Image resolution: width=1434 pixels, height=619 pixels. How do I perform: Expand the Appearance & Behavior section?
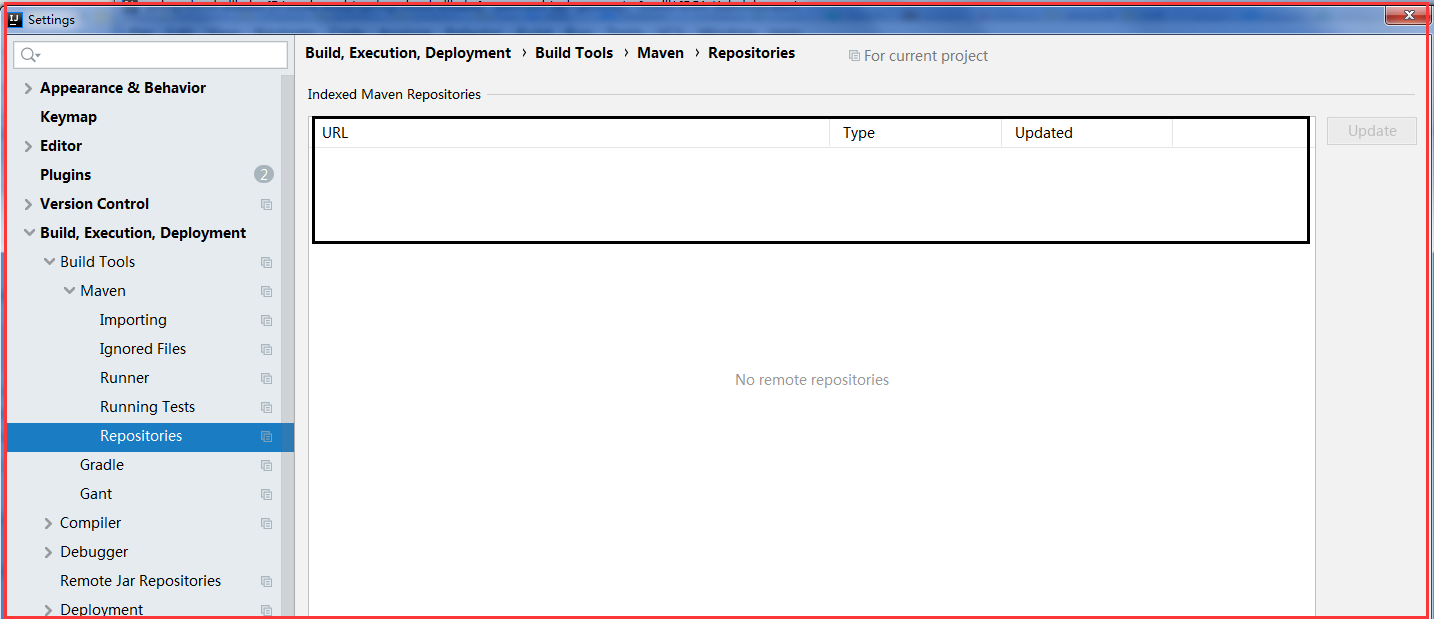27,88
